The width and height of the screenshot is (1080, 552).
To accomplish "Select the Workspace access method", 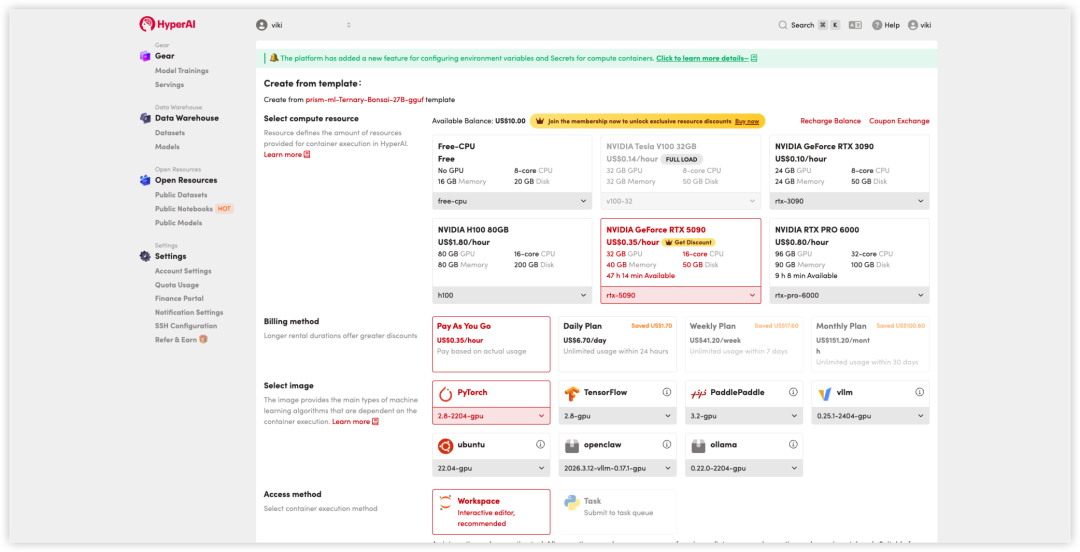I will click(x=491, y=512).
